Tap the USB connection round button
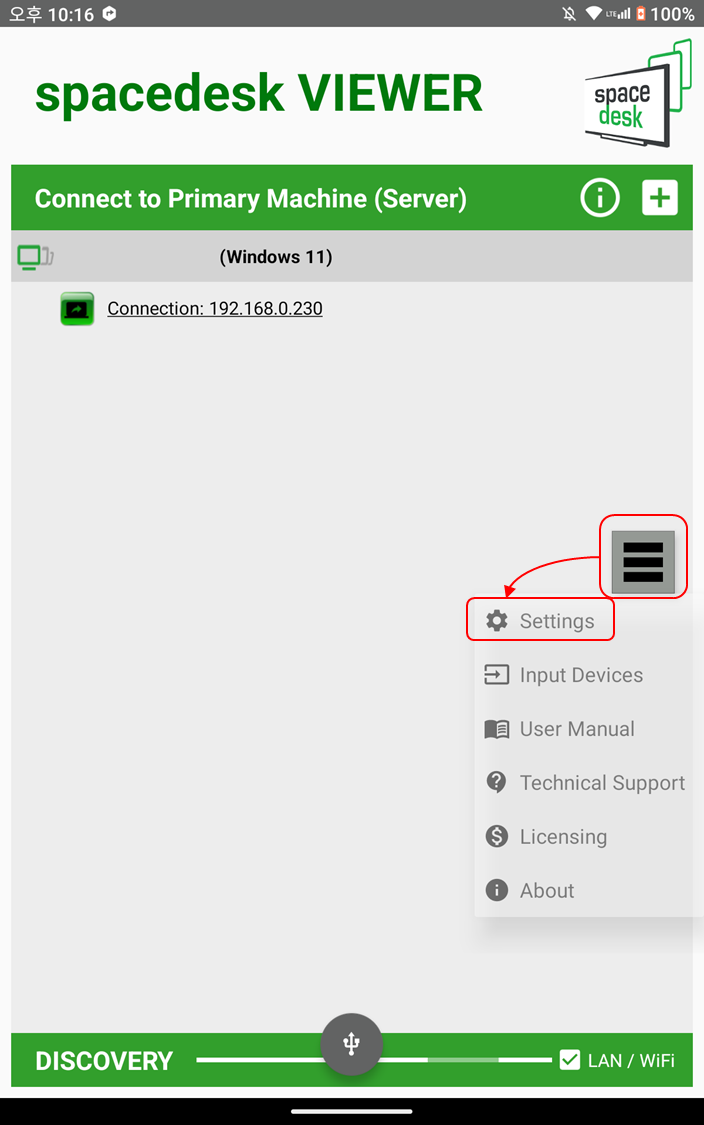 tap(352, 1044)
